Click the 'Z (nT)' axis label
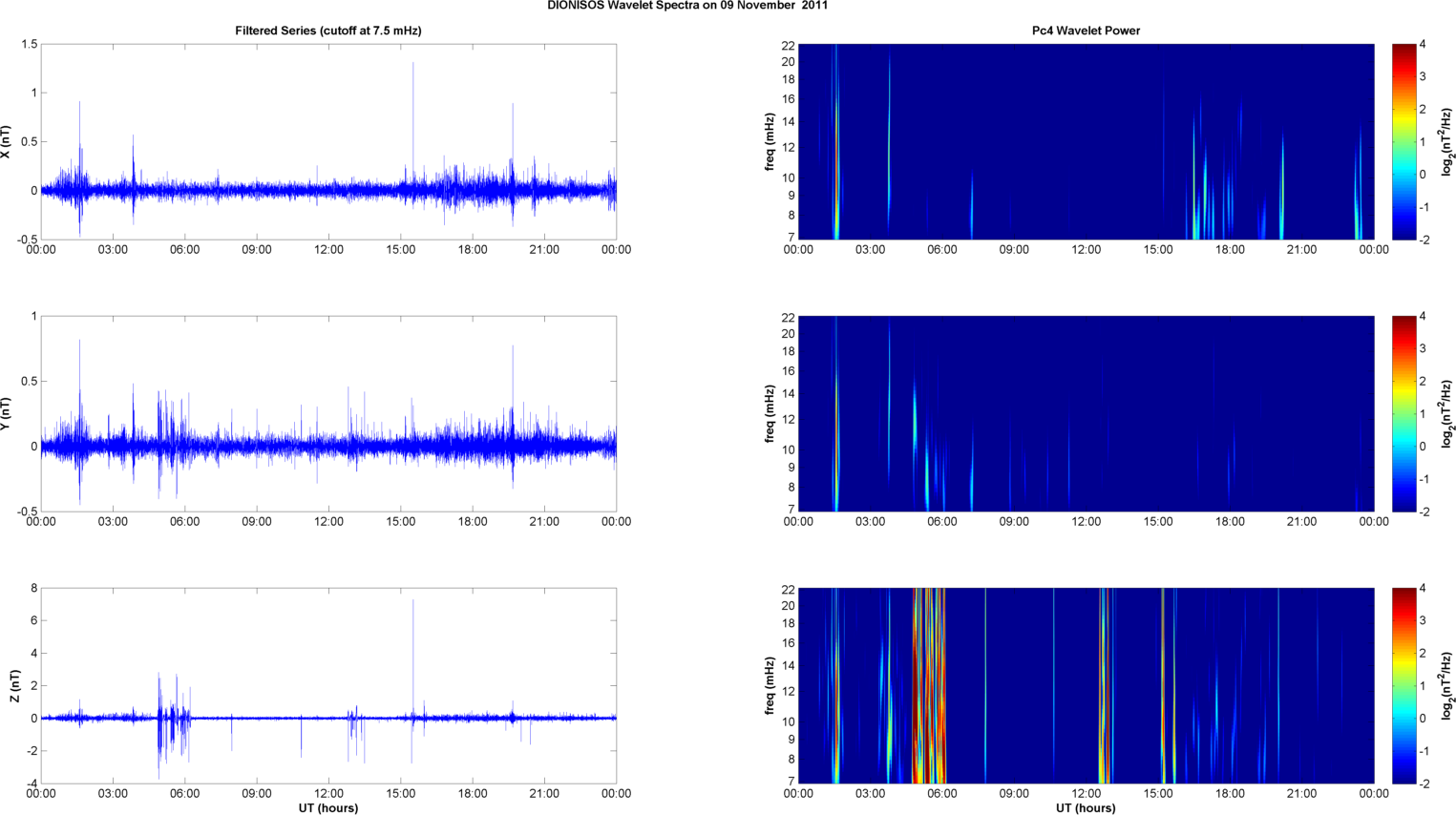This screenshot has width=1456, height=815. click(x=14, y=686)
